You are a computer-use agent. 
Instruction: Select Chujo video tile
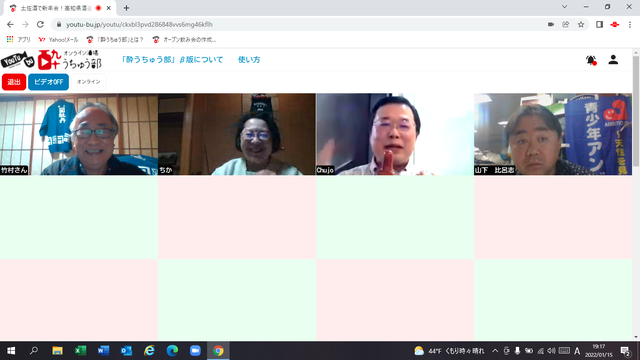pos(395,134)
